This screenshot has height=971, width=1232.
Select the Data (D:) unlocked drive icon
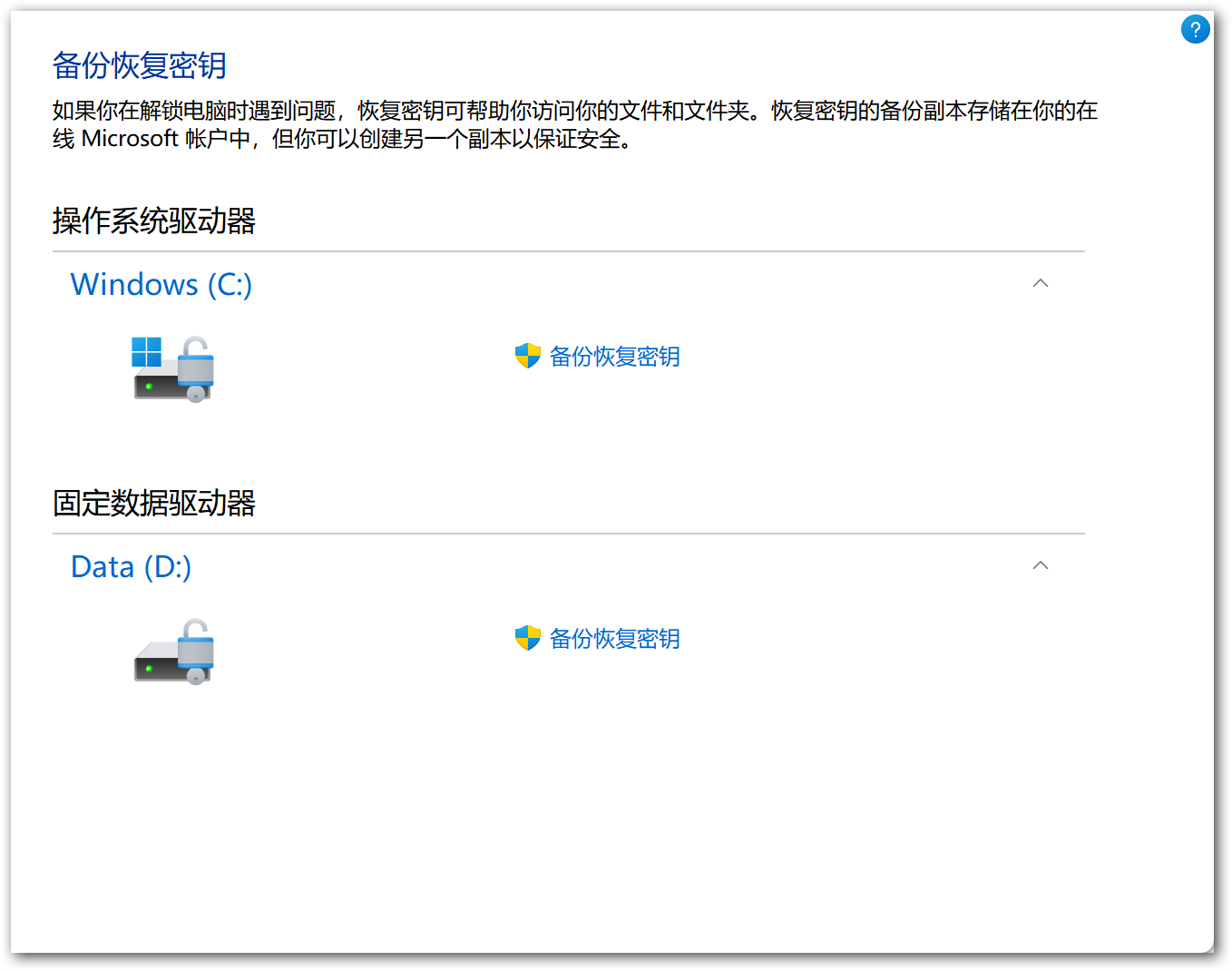pos(173,651)
